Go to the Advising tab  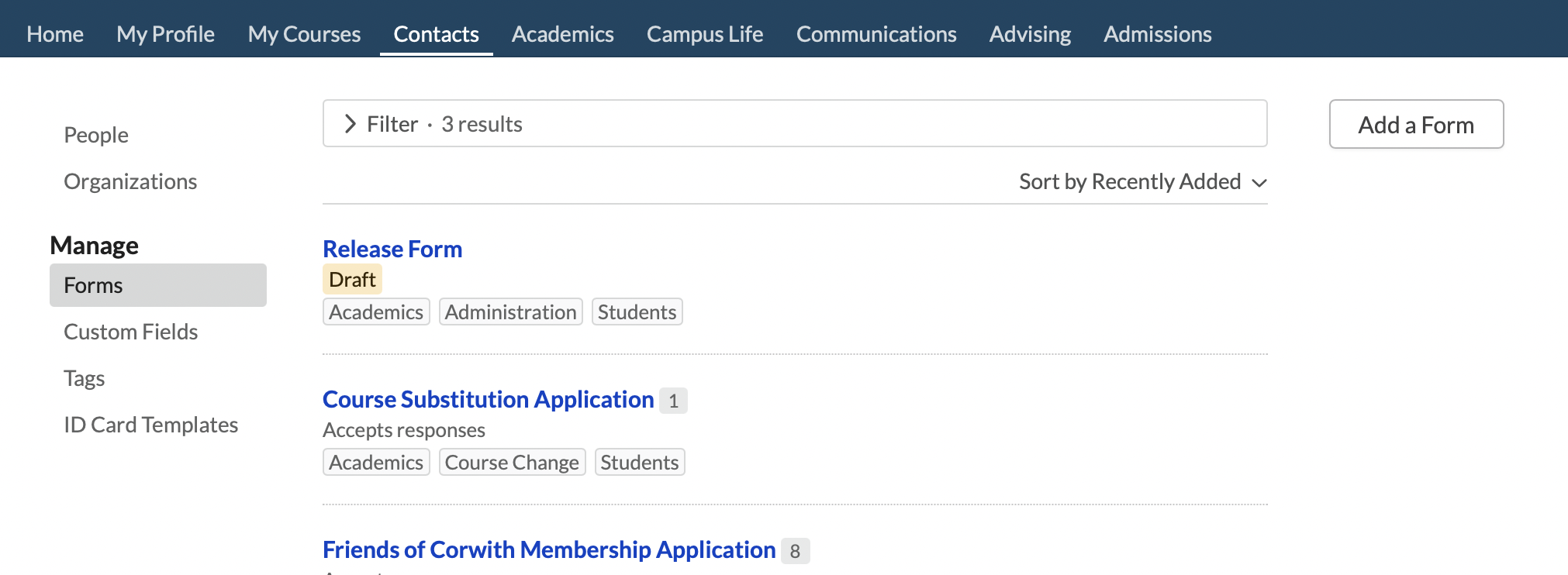(1029, 34)
